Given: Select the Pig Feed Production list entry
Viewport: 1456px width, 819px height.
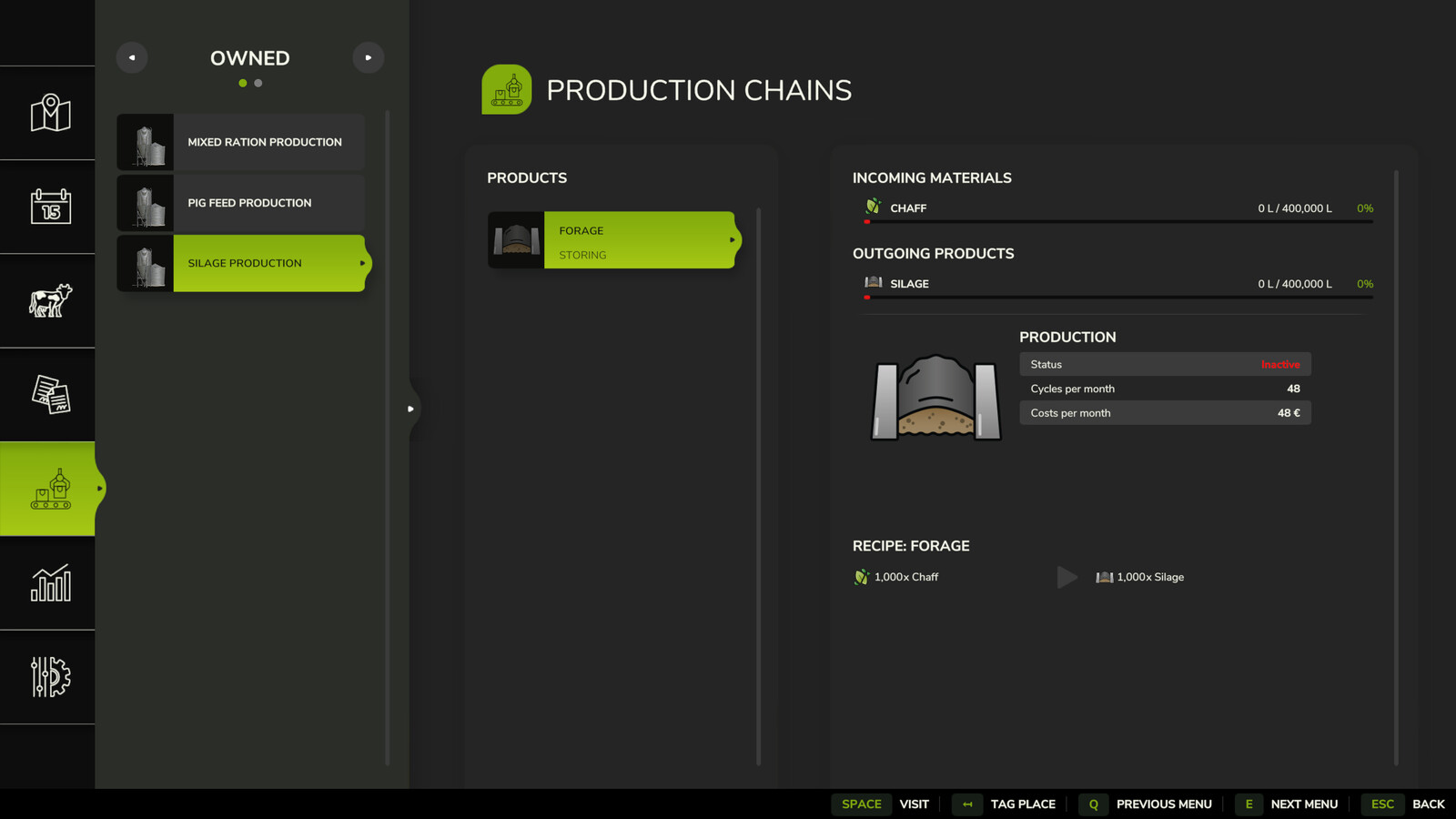Looking at the screenshot, I should (x=249, y=202).
